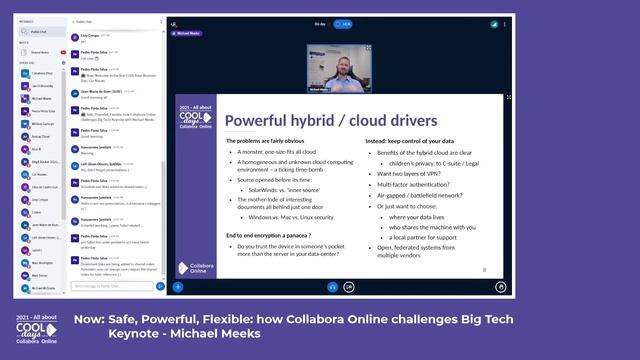Click the blue listen-only headphones audio button
Image resolution: width=640 pixels, height=360 pixels.
[x=333, y=287]
